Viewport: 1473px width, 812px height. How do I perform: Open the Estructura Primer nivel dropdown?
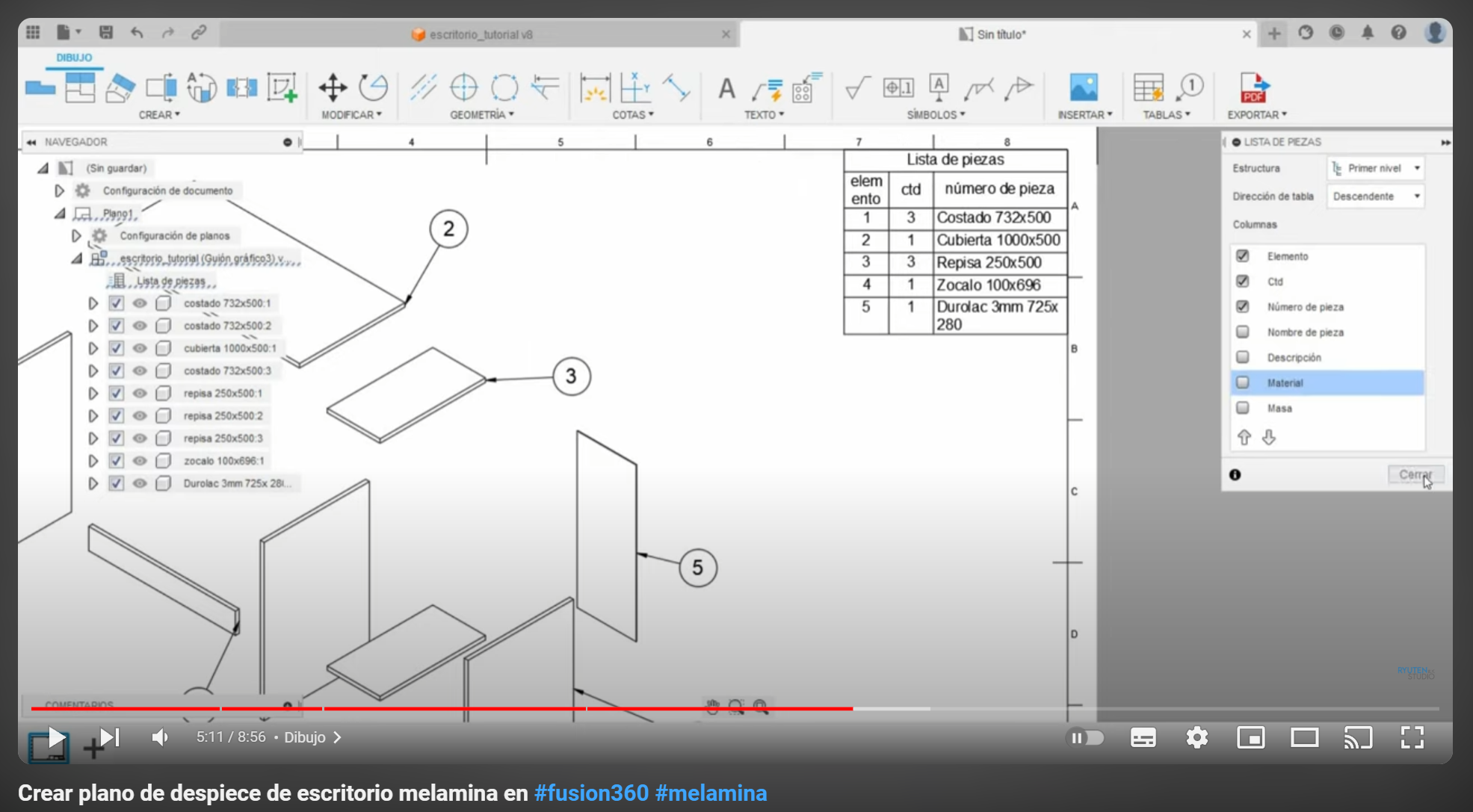pos(1375,168)
